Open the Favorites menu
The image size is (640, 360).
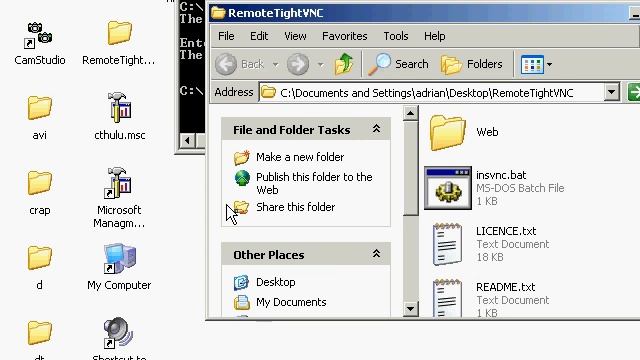344,36
